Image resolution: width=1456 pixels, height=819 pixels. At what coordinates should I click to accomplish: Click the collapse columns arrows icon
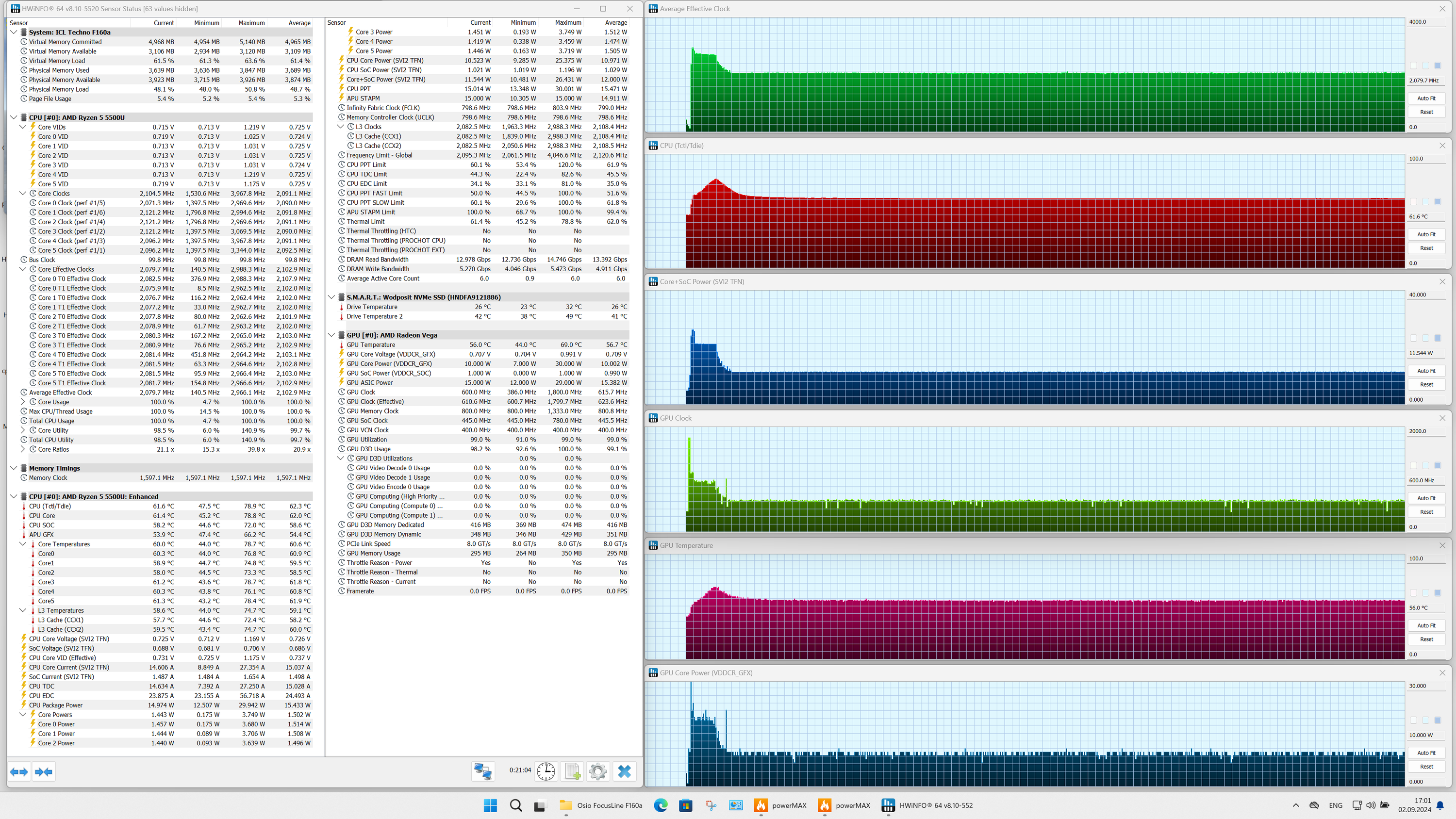pyautogui.click(x=44, y=771)
